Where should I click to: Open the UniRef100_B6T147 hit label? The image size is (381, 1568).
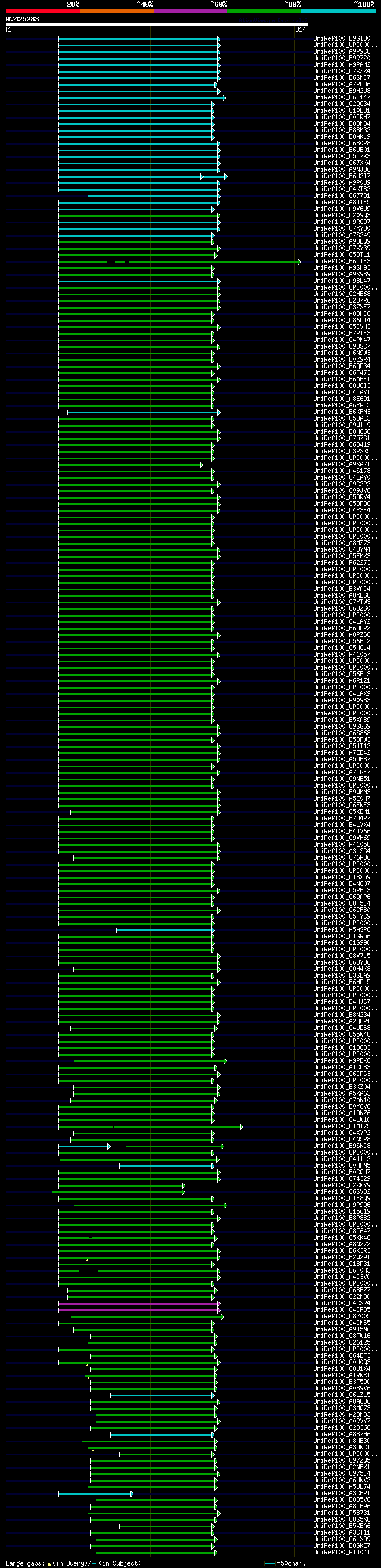[342, 97]
